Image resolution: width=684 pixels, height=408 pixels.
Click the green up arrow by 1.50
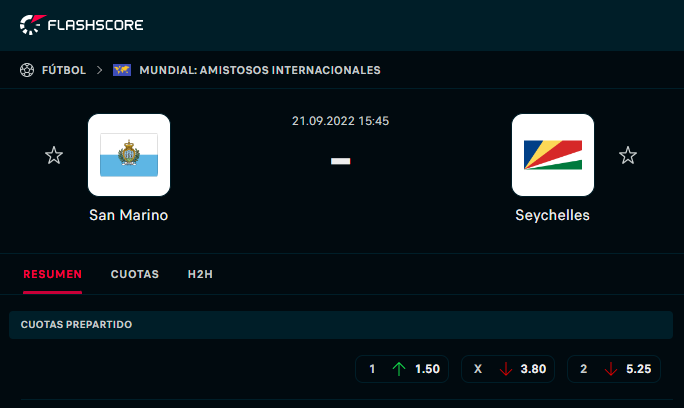point(399,369)
